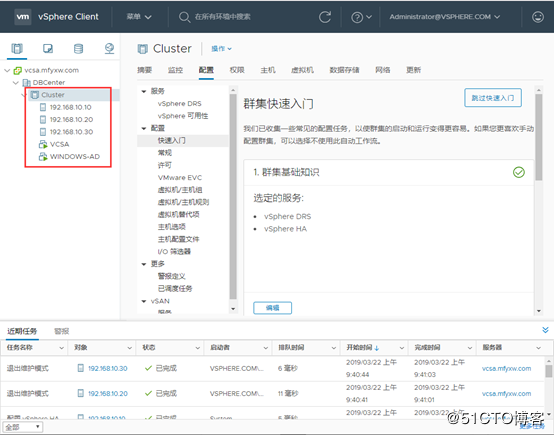Switch to the 权限 tab
This screenshot has height=435, width=554.
237,70
